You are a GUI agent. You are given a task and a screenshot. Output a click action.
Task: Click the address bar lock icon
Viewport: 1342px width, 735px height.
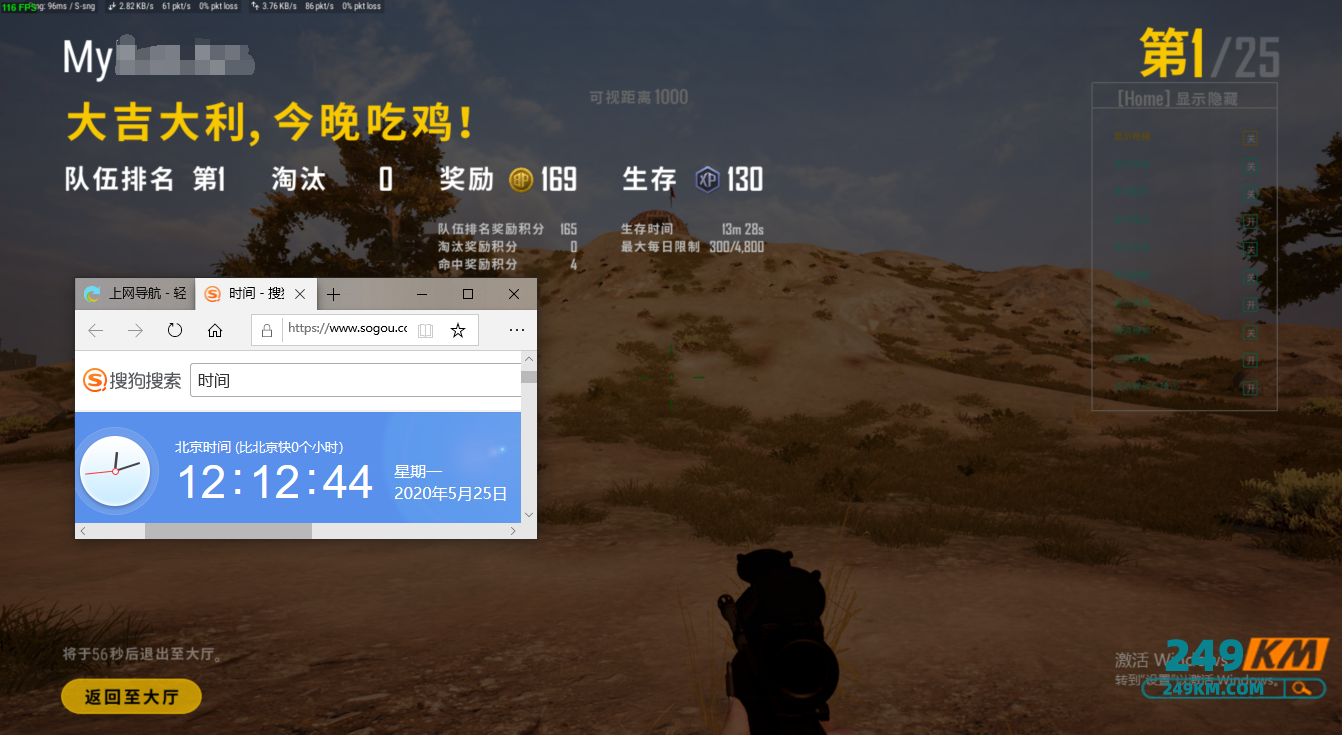point(266,330)
